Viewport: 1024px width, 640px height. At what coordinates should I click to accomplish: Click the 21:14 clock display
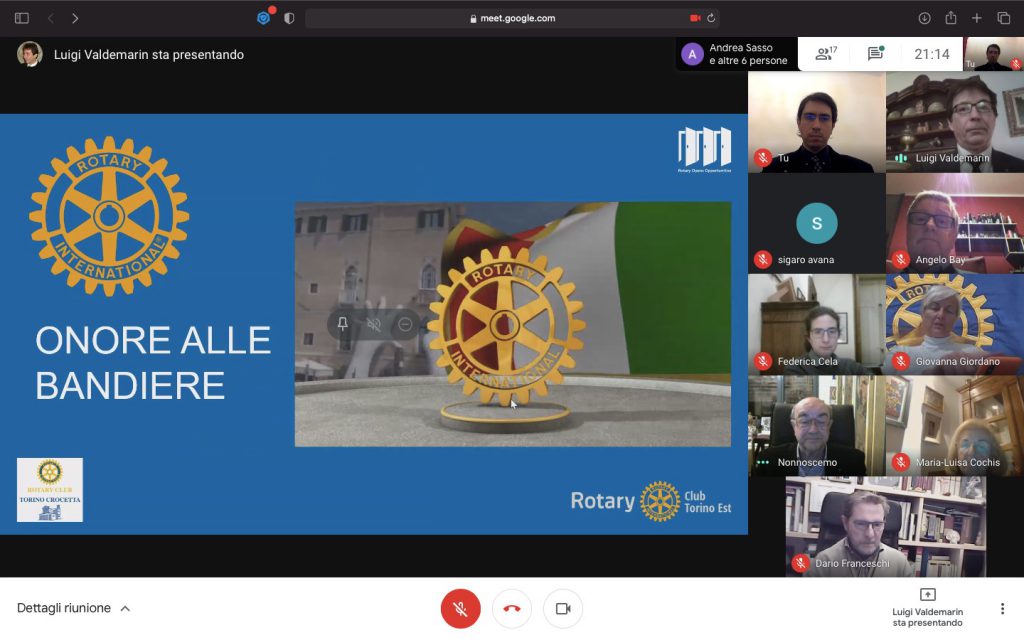[x=931, y=54]
